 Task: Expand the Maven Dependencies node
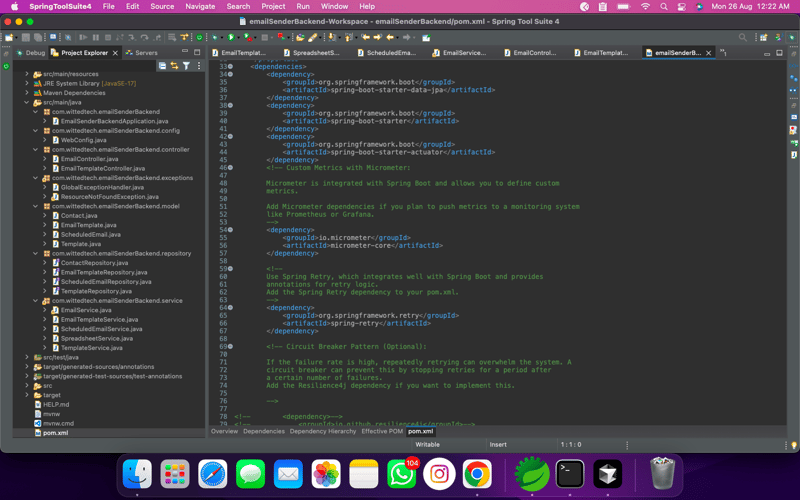[27, 93]
